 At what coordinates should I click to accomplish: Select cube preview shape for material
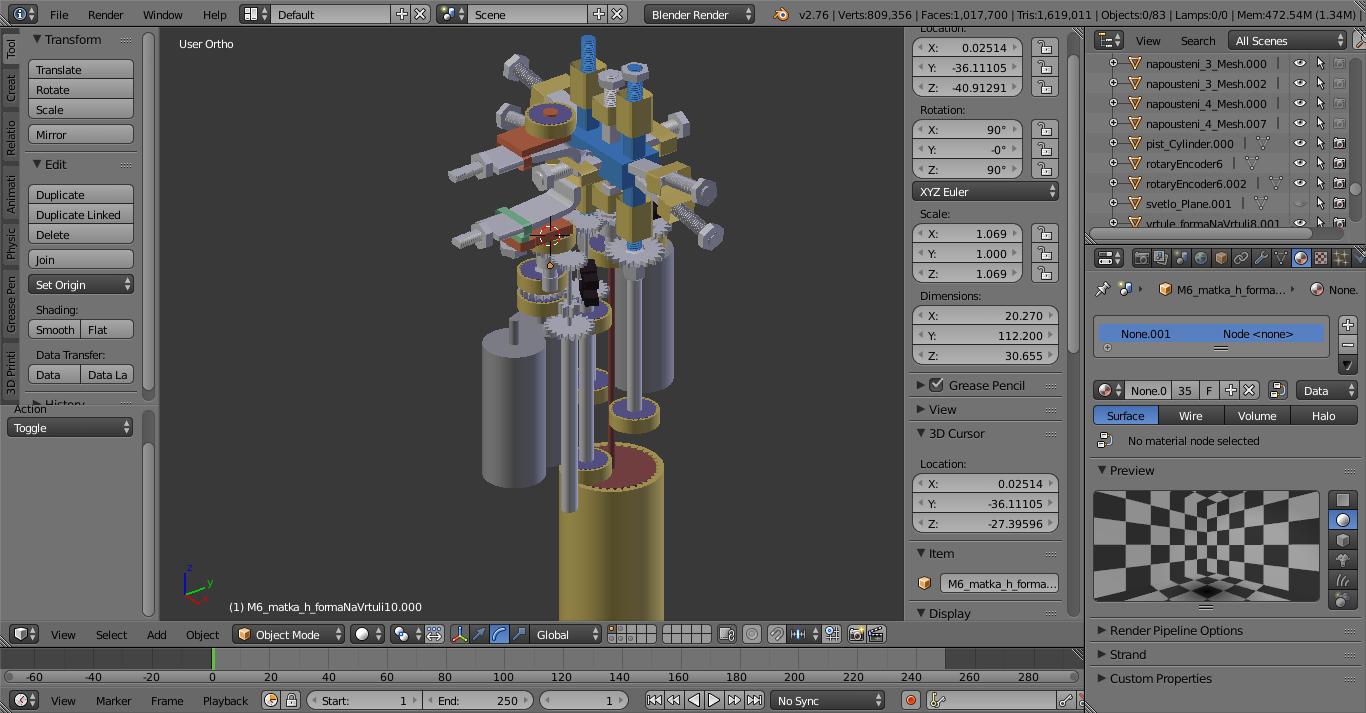point(1343,540)
